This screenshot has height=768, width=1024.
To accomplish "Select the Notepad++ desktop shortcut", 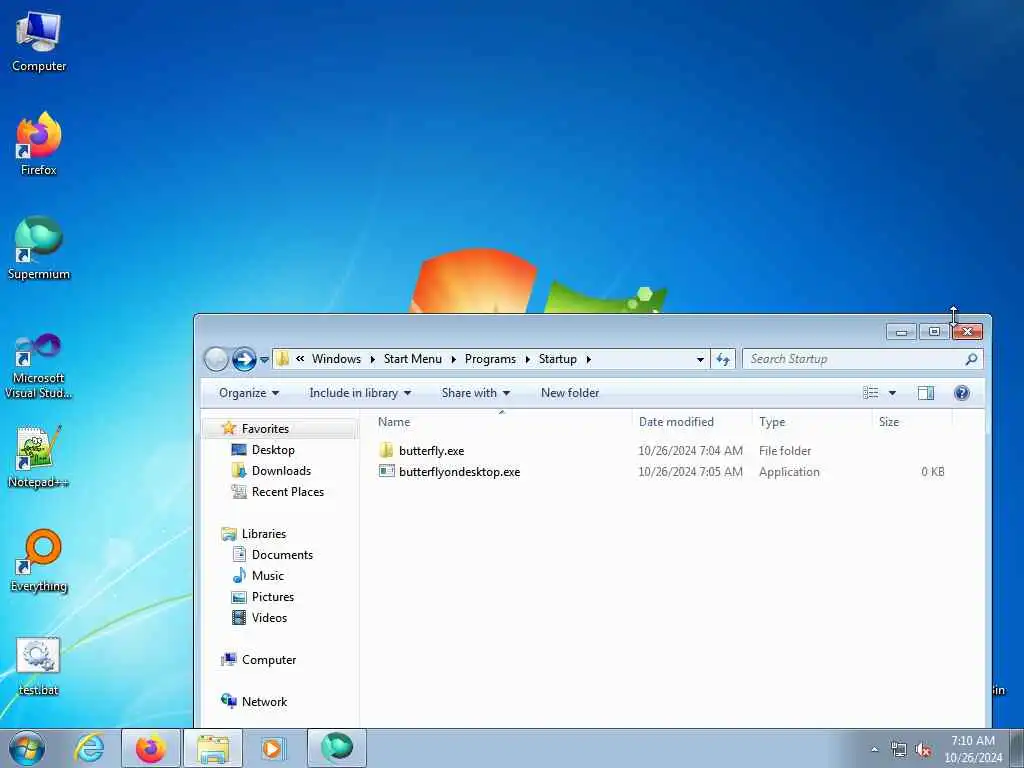I will pos(39,456).
